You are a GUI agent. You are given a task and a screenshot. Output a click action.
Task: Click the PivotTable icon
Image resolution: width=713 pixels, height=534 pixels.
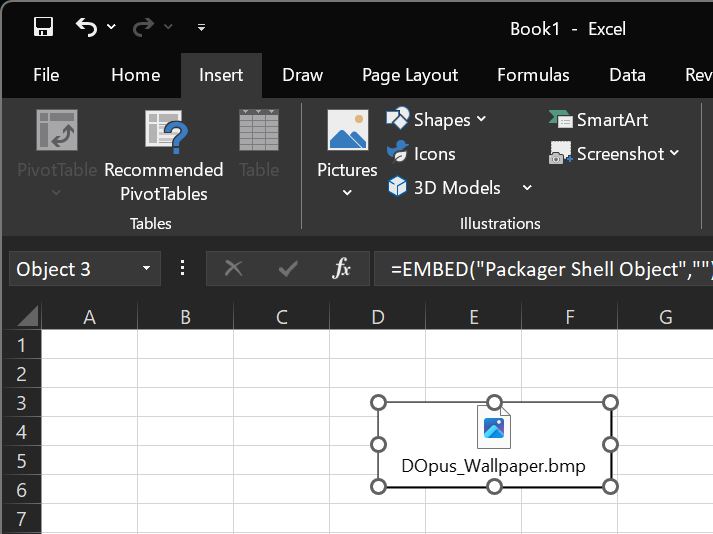[x=57, y=130]
